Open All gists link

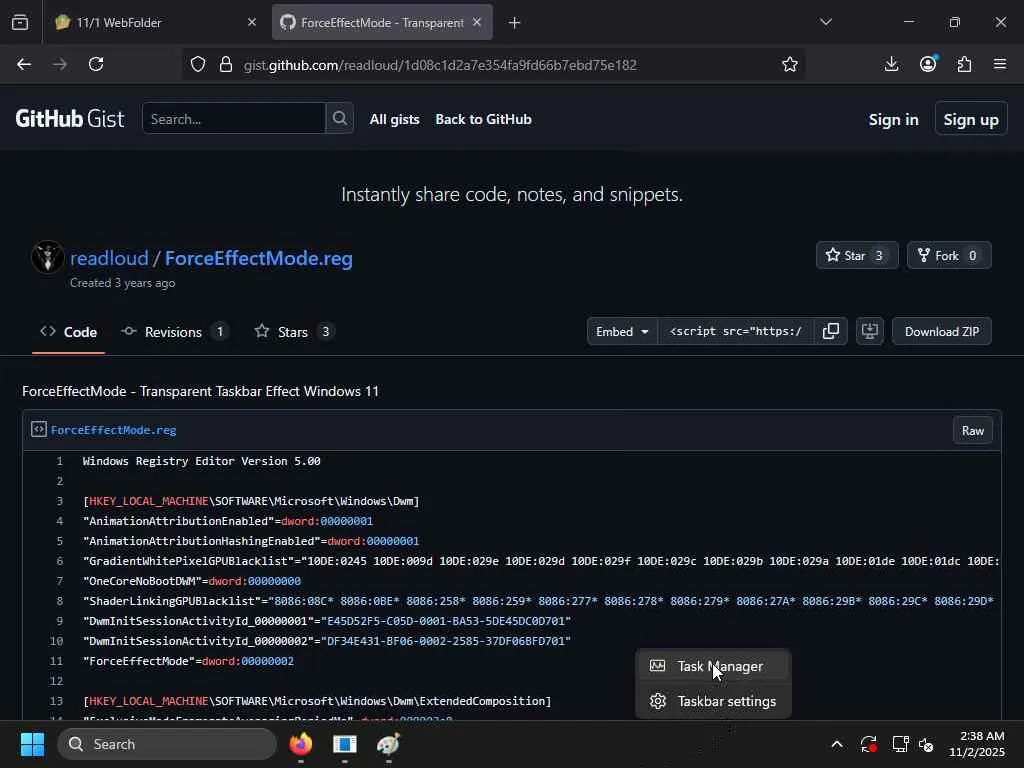pyautogui.click(x=394, y=120)
